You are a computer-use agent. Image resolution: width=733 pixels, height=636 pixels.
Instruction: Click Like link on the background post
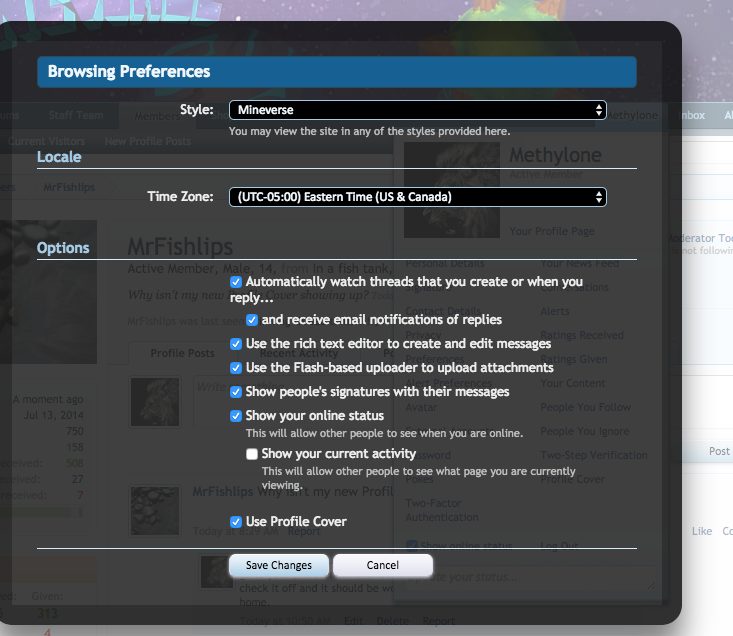702,531
